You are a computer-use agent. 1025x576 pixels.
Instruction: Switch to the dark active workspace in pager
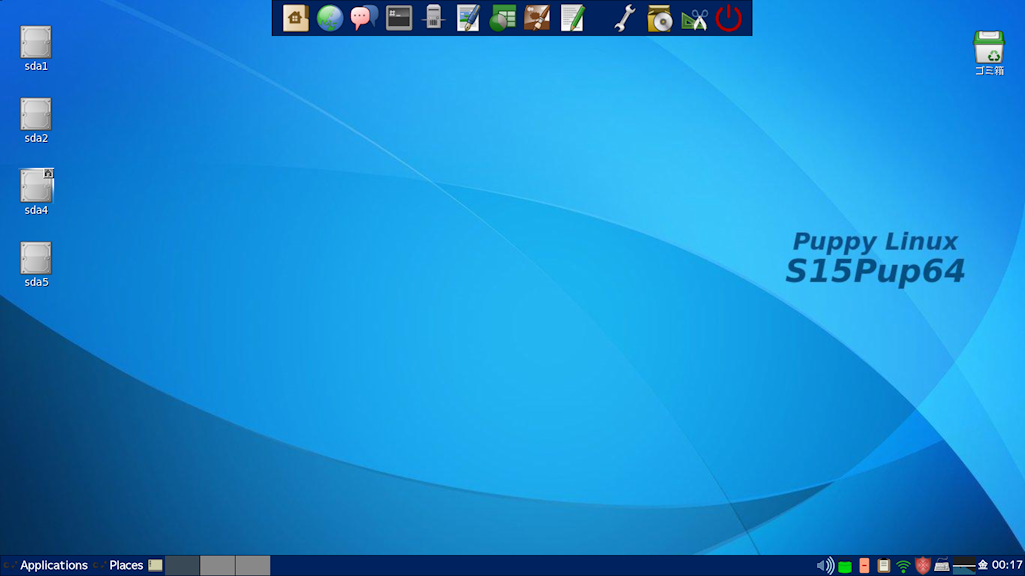coord(182,566)
